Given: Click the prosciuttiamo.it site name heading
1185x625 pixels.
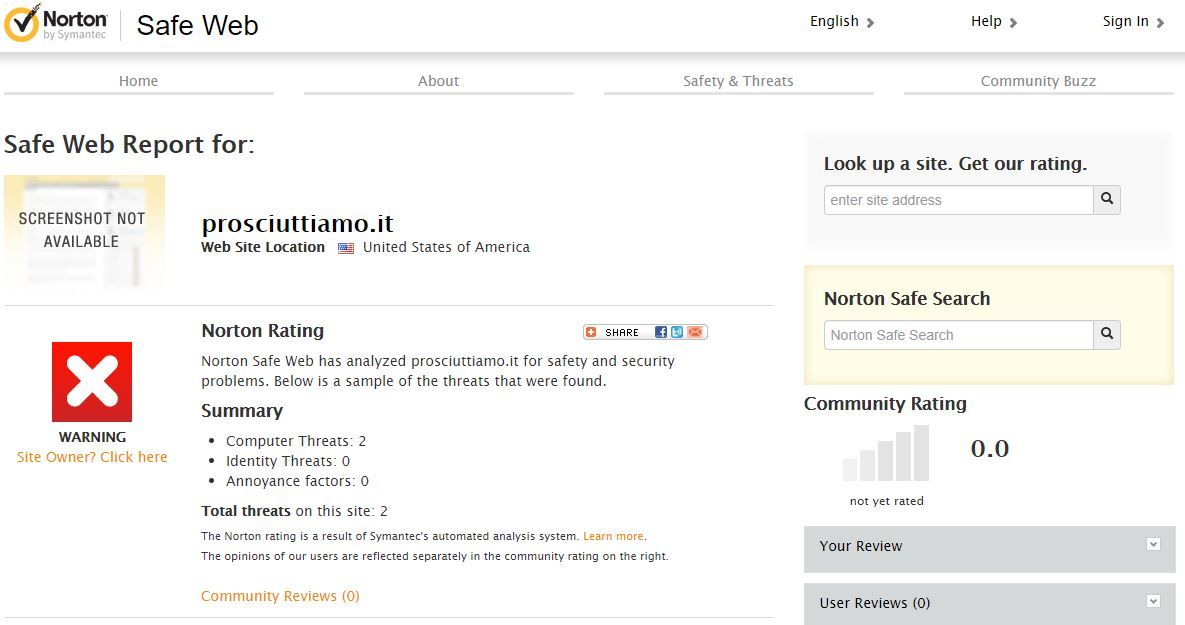Looking at the screenshot, I should pyautogui.click(x=297, y=224).
